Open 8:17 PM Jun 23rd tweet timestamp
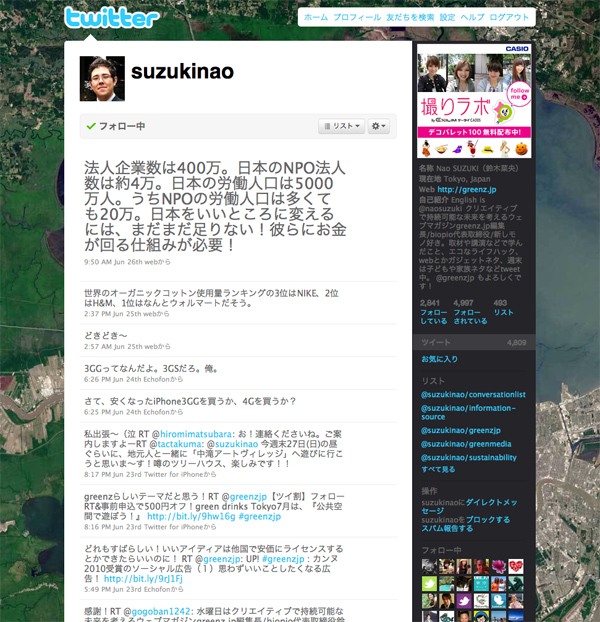The height and width of the screenshot is (622, 600). (113, 474)
